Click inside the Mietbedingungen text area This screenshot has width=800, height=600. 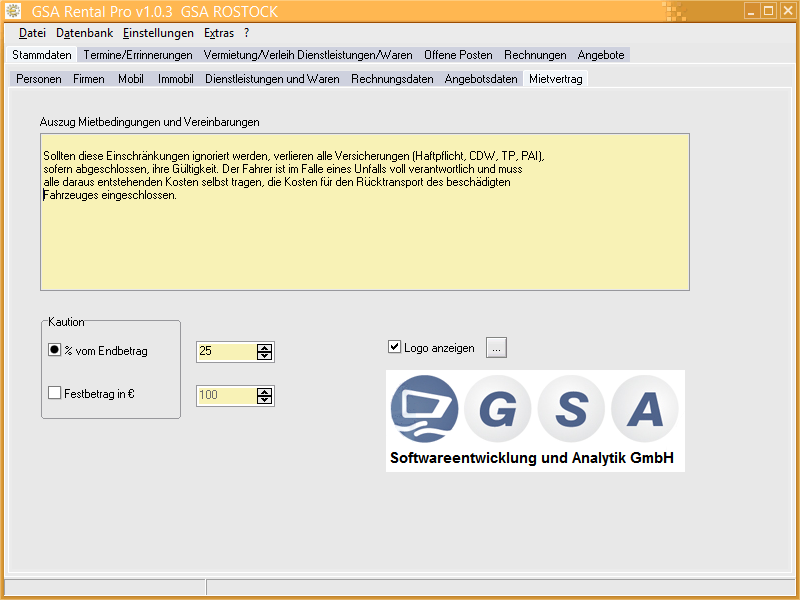[x=364, y=240]
